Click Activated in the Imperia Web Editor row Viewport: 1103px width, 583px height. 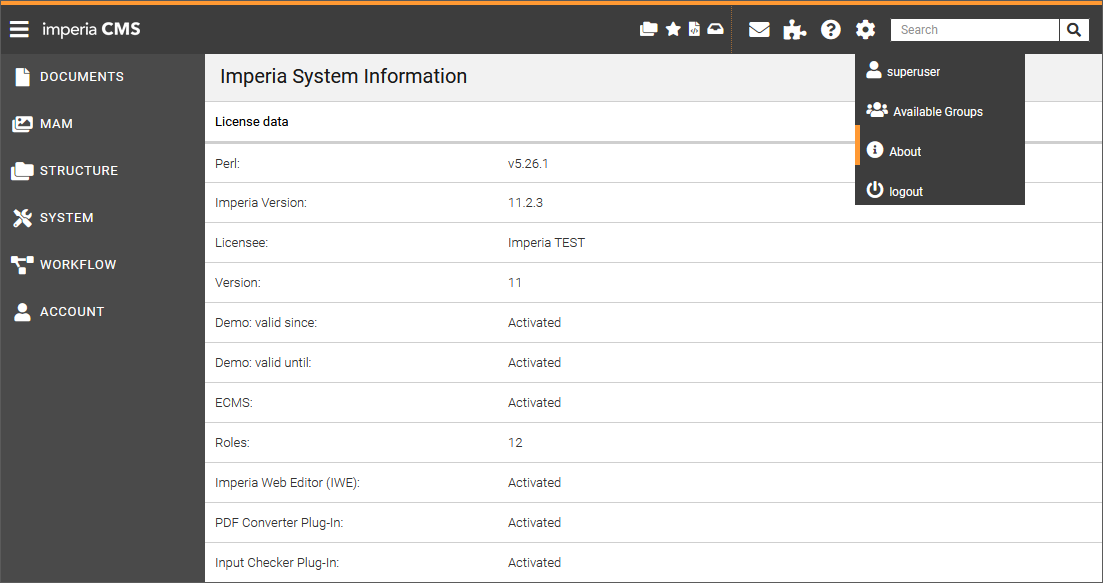tap(535, 482)
